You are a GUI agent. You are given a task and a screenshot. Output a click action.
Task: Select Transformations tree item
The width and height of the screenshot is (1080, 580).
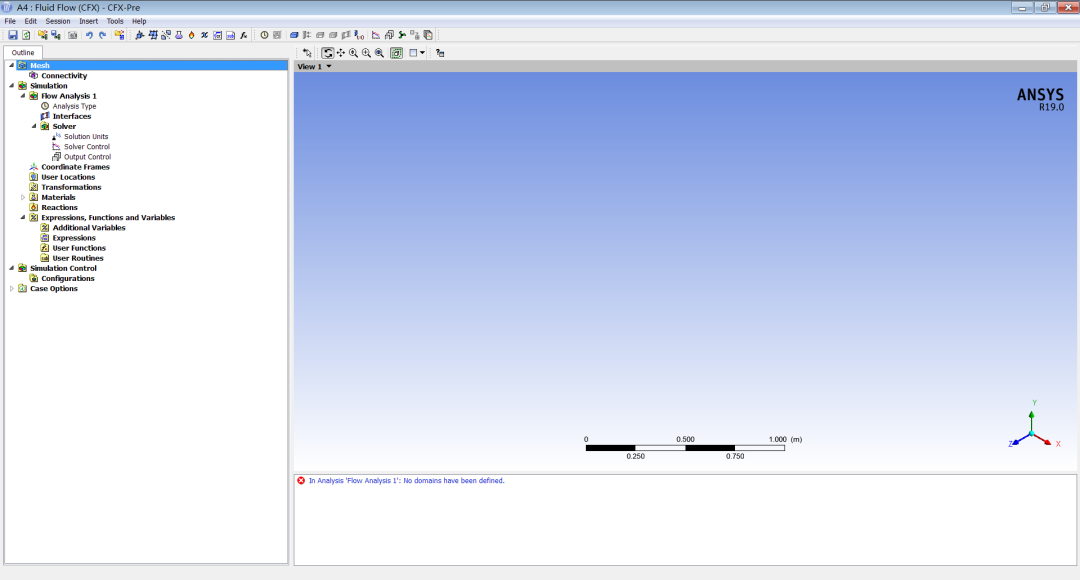[x=71, y=187]
